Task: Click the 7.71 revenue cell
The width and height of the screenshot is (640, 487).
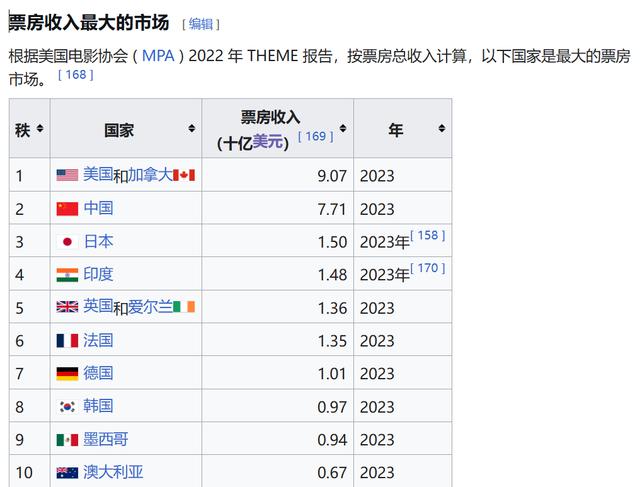Action: click(278, 208)
